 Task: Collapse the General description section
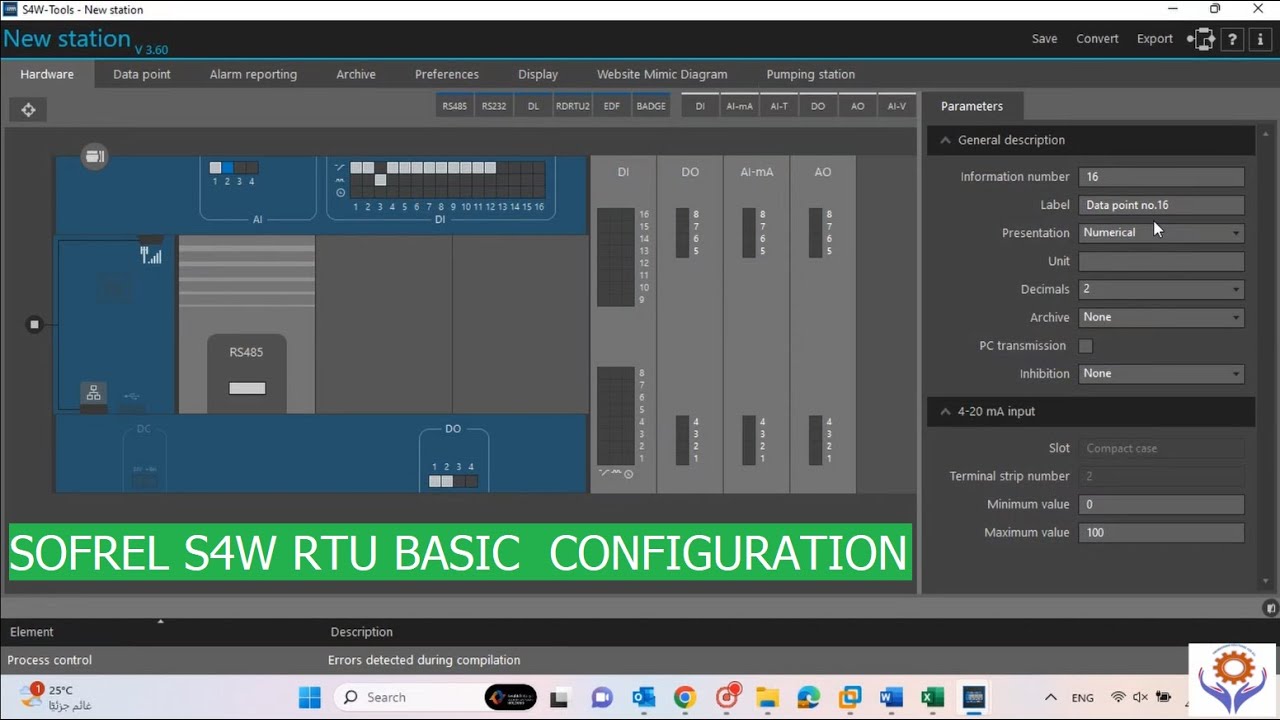(945, 140)
